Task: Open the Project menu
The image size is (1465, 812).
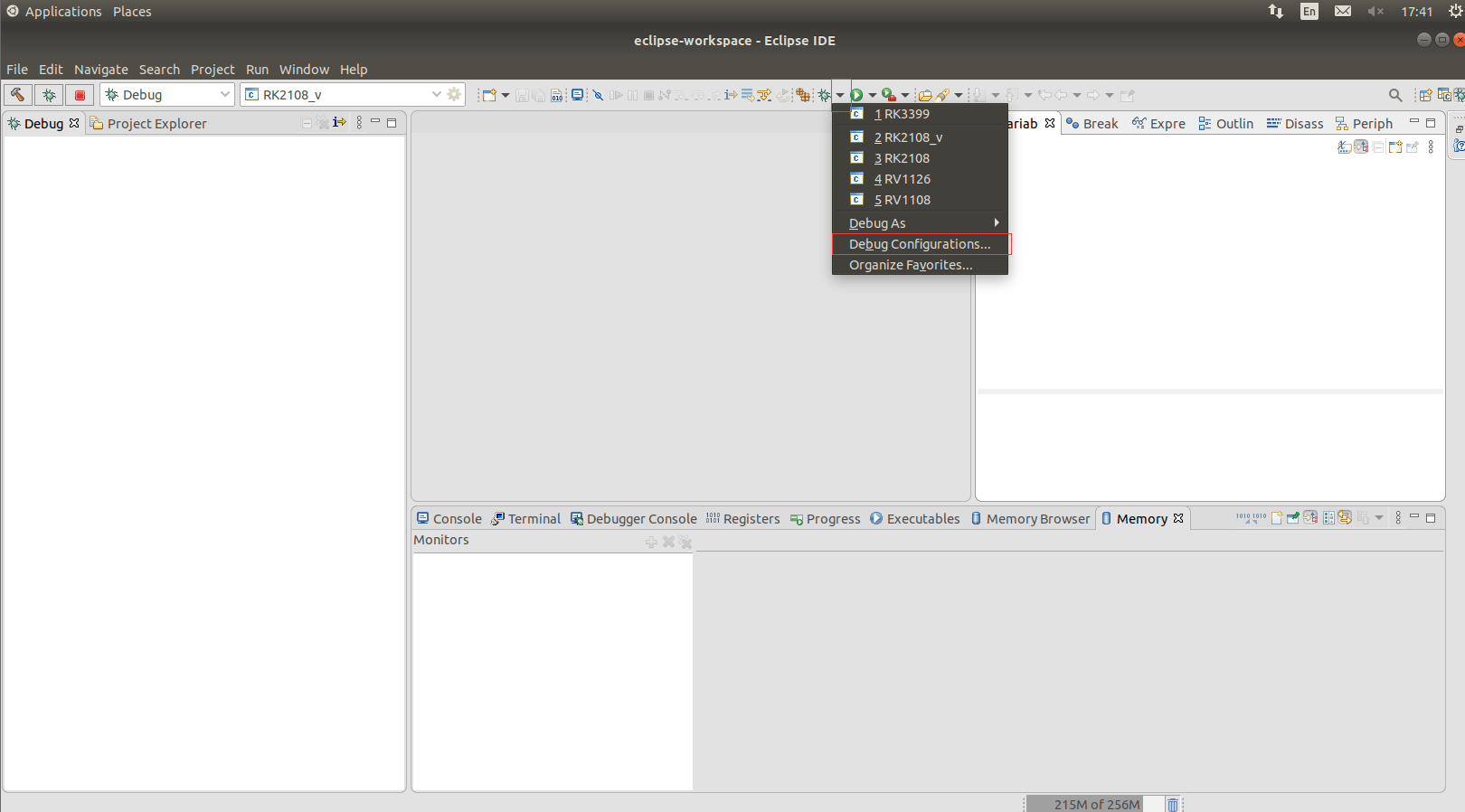Action: [213, 70]
